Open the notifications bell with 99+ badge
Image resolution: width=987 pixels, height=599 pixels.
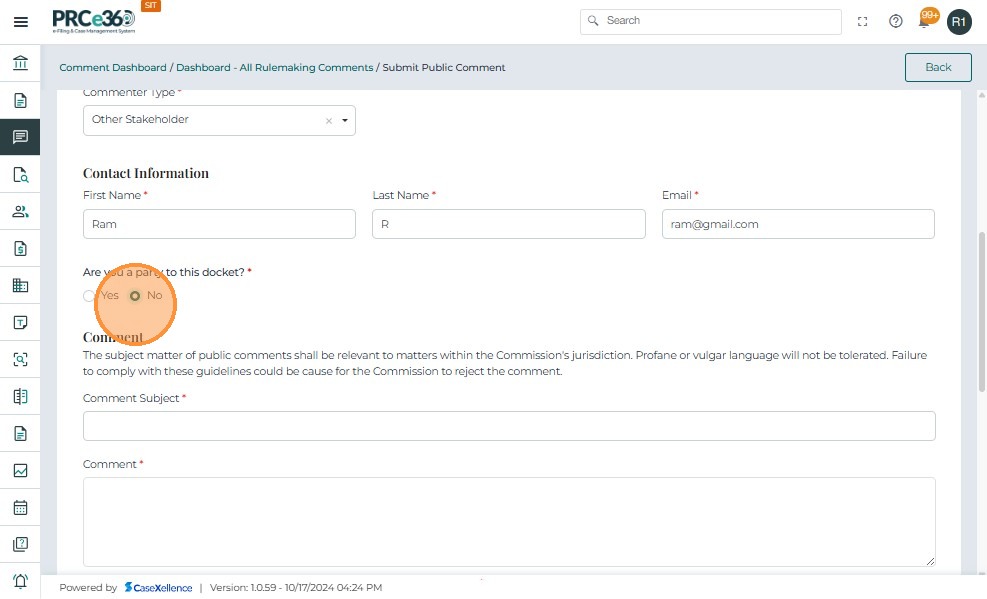(x=926, y=20)
